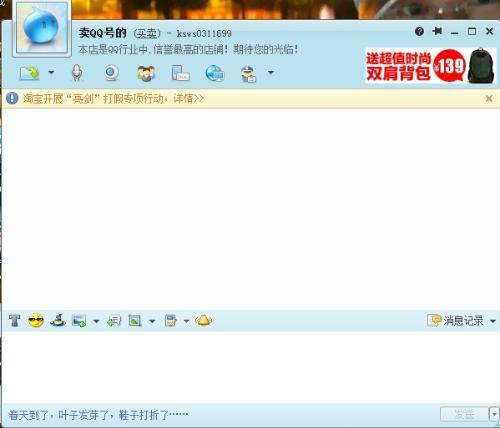The image size is (500, 428).
Task: Open the help question mark icon
Action: click(x=419, y=31)
